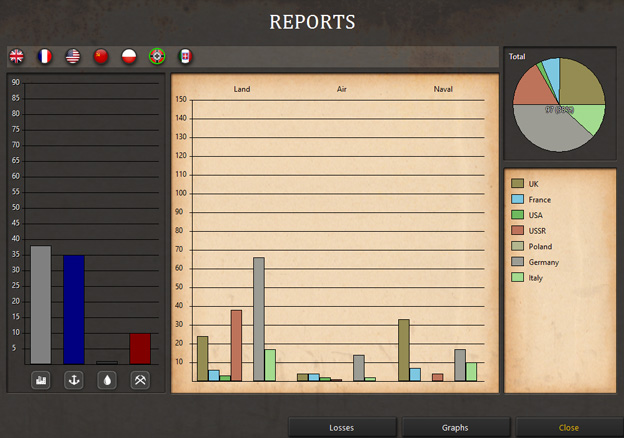Click the Italy legend label

click(x=536, y=278)
